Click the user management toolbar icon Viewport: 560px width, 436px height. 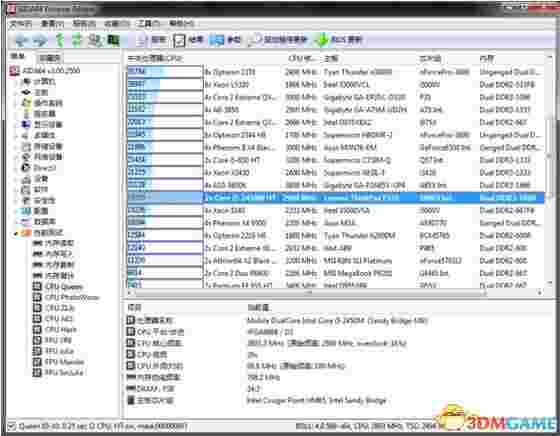point(95,40)
